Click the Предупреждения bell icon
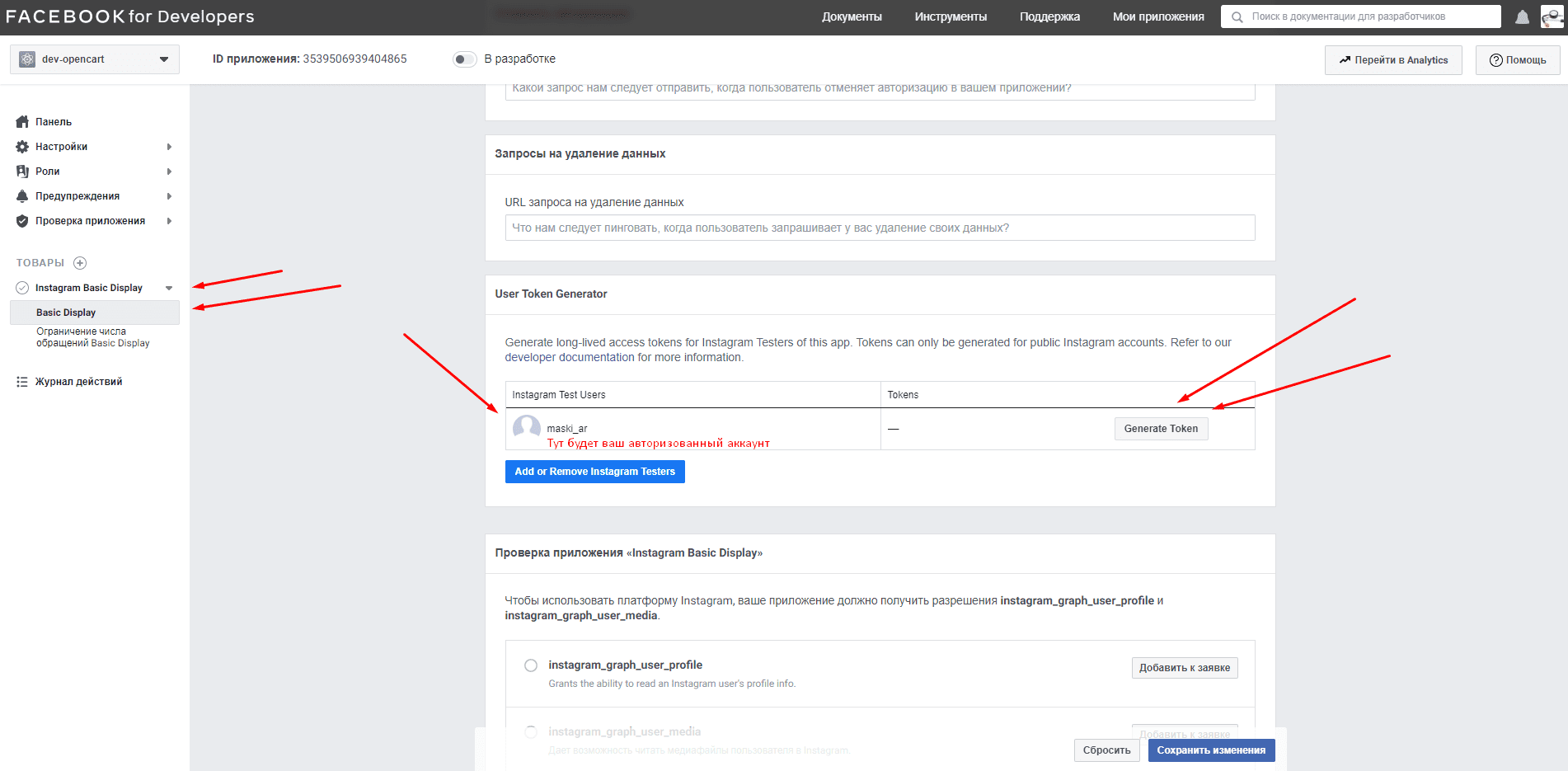Image resolution: width=1568 pixels, height=771 pixels. (22, 196)
